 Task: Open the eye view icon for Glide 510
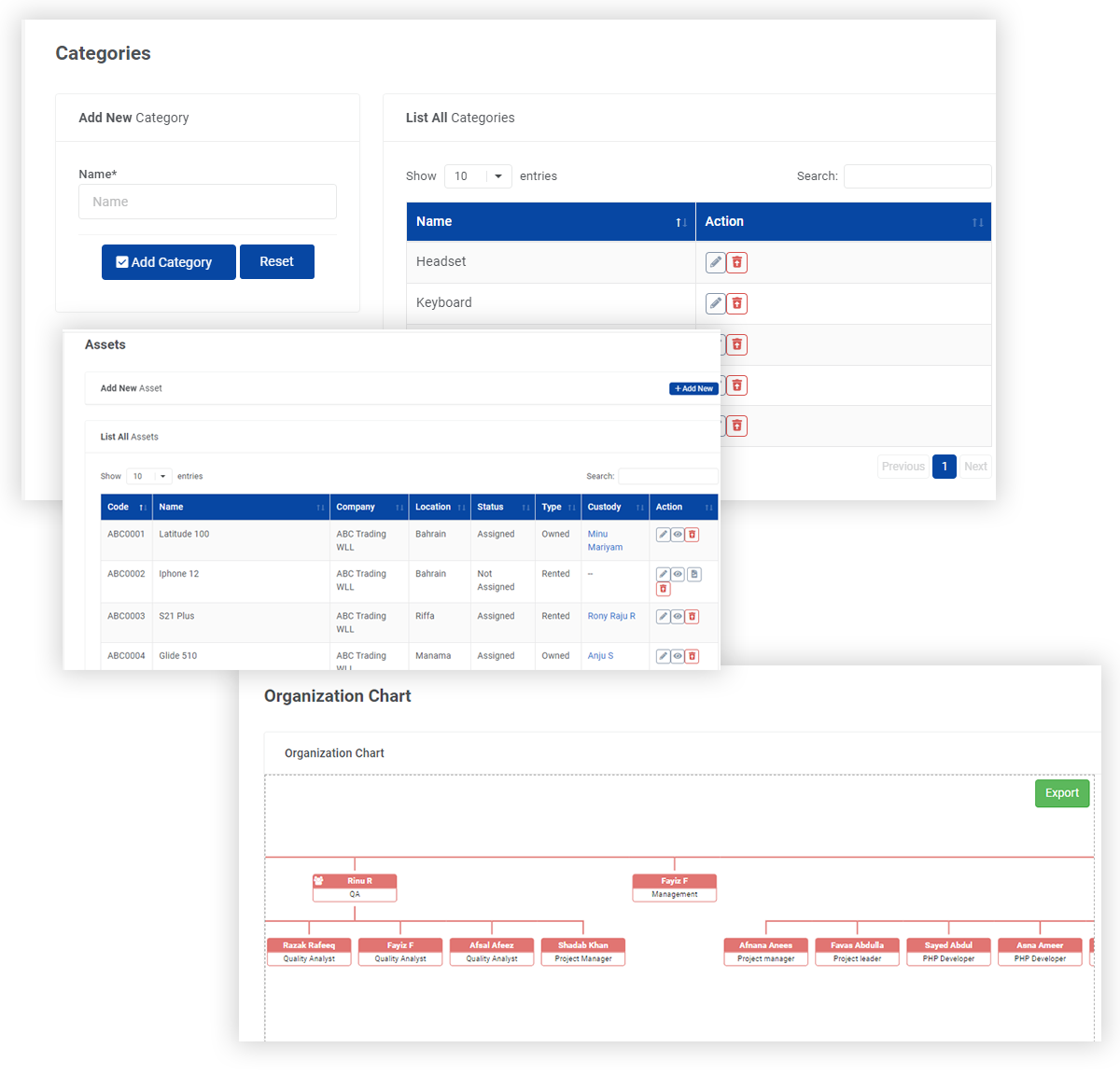[x=677, y=656]
